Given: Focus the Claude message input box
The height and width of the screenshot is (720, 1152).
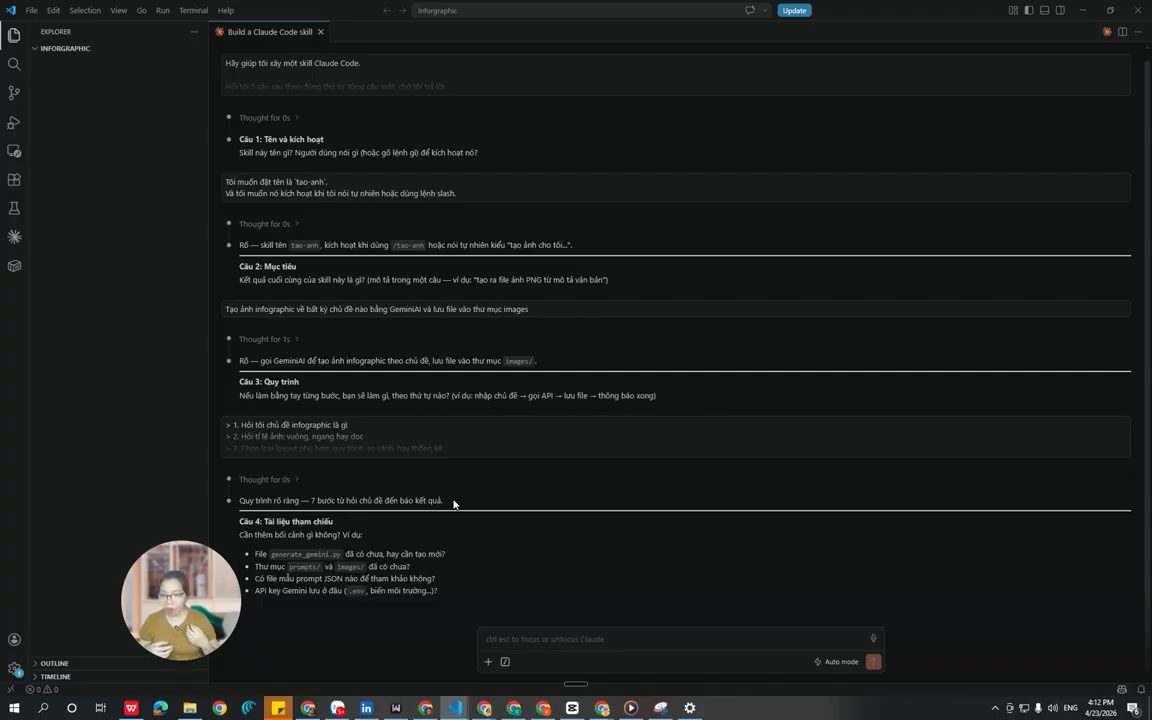Looking at the screenshot, I should click(x=672, y=639).
